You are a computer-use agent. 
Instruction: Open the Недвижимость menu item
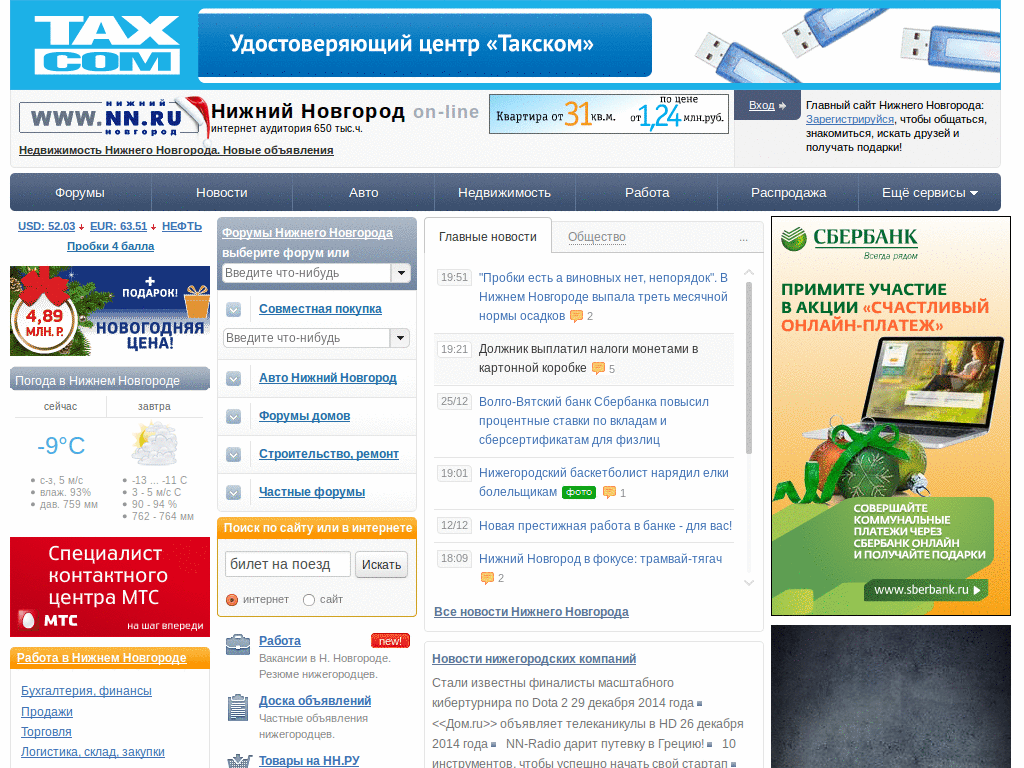point(504,193)
